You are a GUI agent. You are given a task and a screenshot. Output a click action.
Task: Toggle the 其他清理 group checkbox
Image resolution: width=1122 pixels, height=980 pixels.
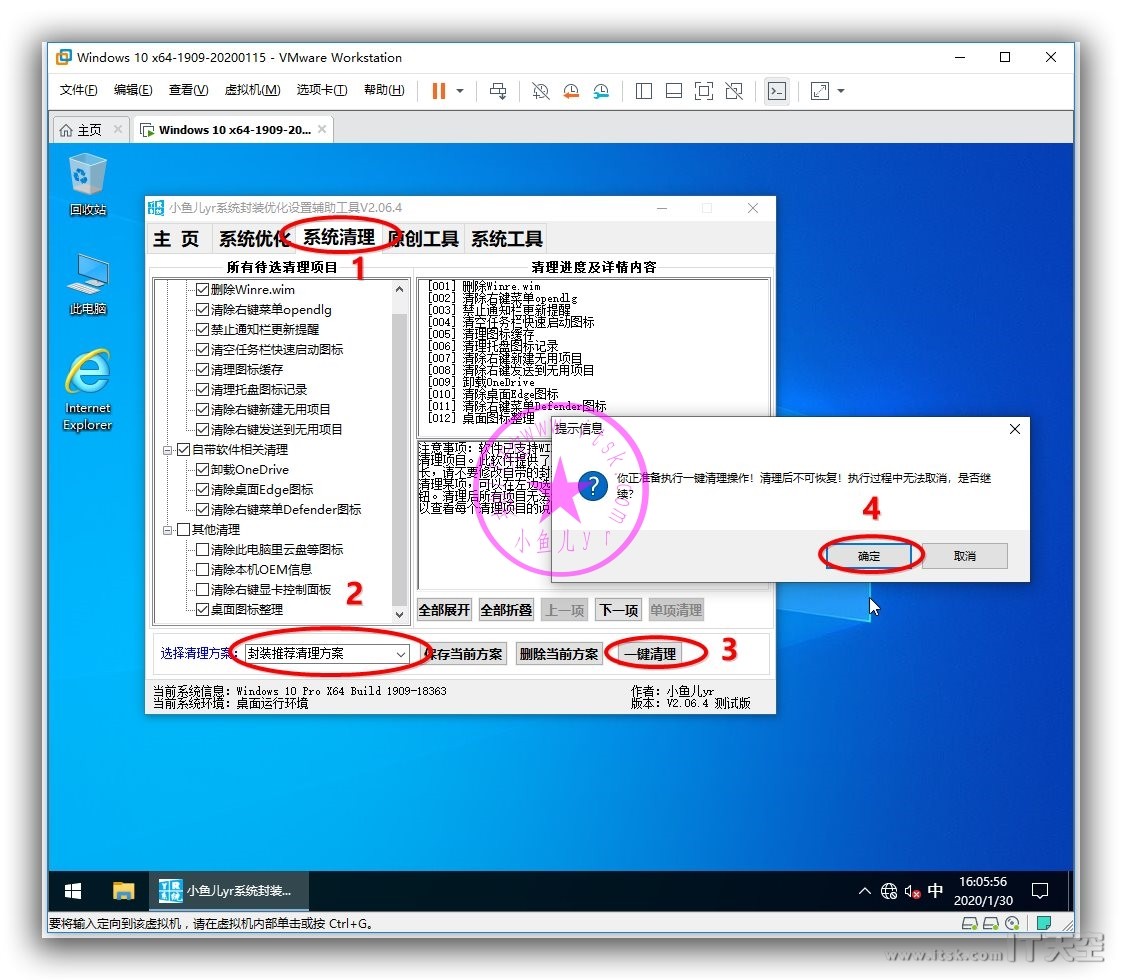183,530
